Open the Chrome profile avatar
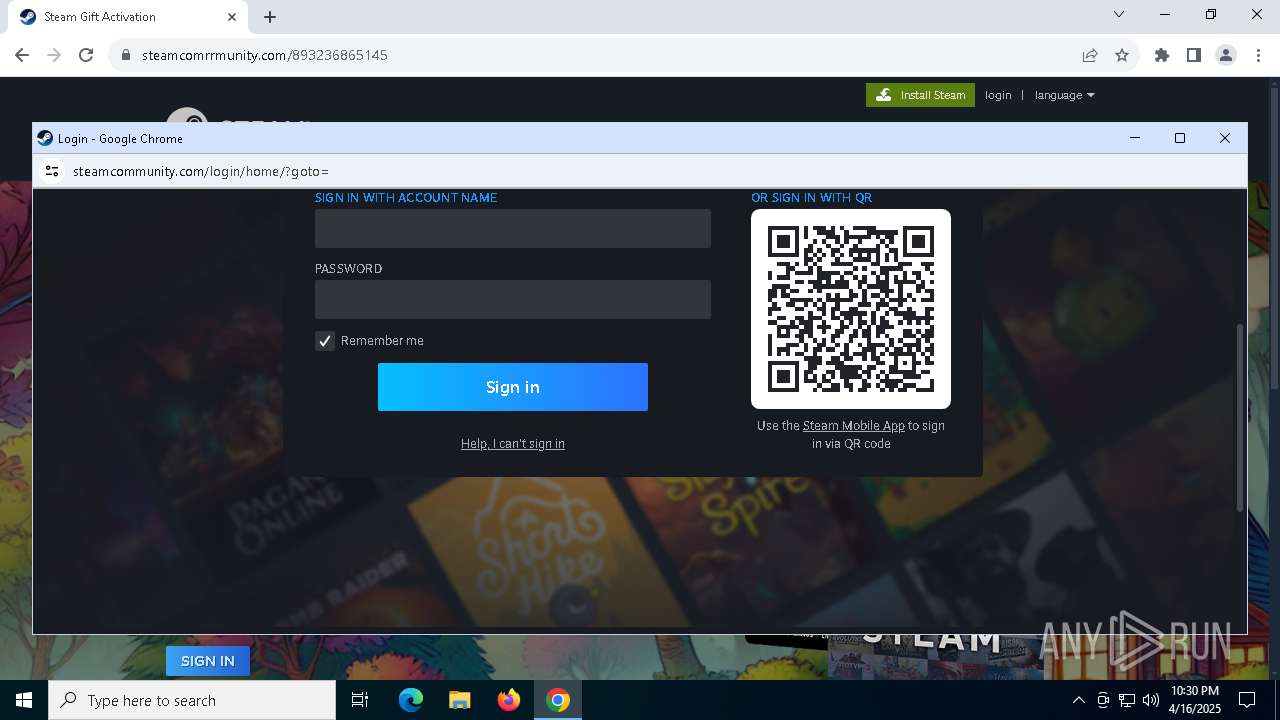This screenshot has height=720, width=1280. pos(1226,56)
